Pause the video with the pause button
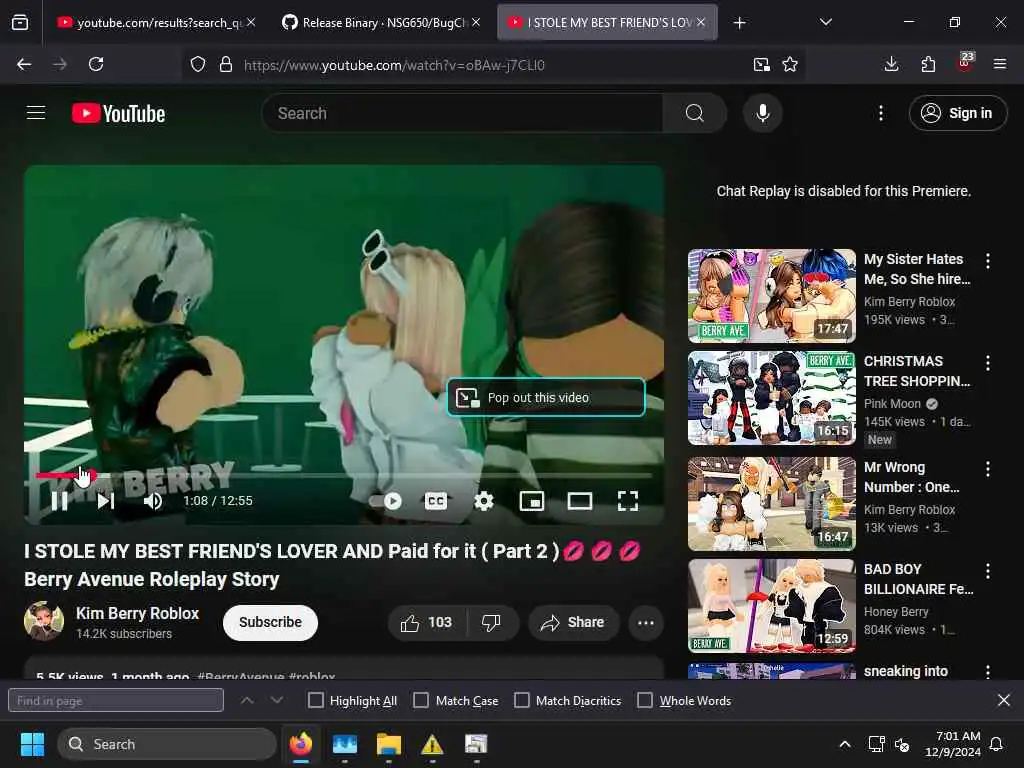The width and height of the screenshot is (1024, 768). click(x=59, y=501)
